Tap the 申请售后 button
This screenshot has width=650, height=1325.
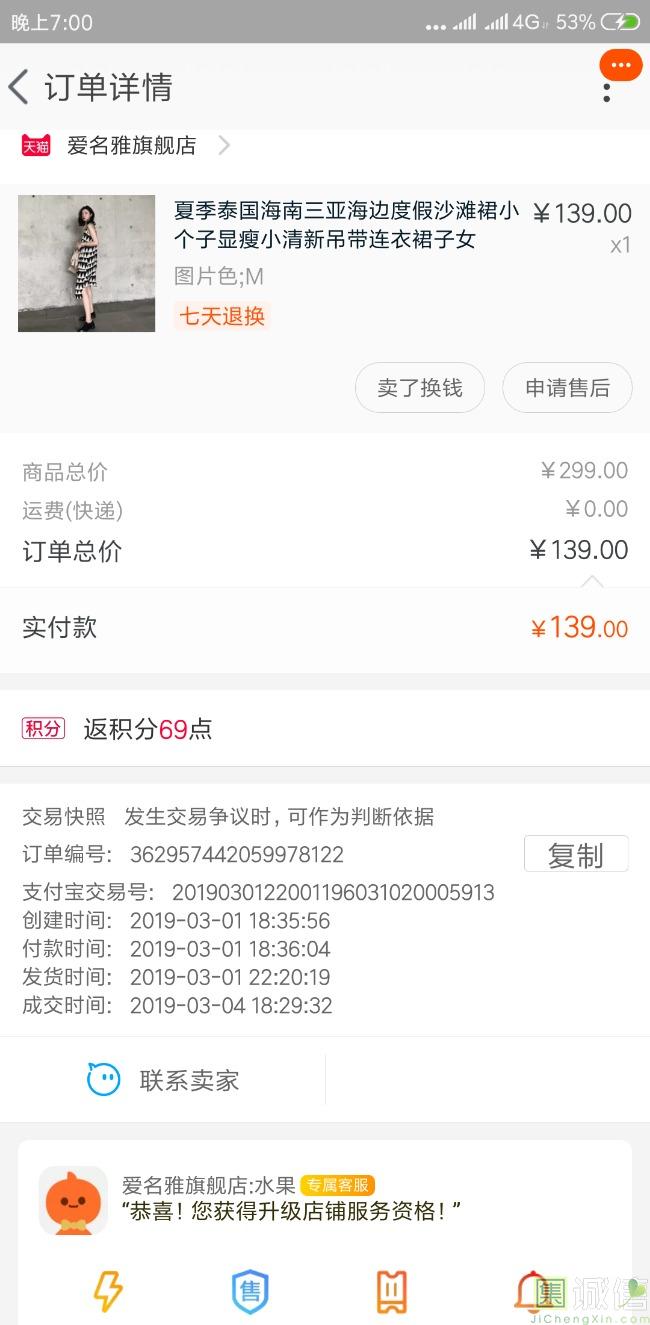pyautogui.click(x=567, y=388)
